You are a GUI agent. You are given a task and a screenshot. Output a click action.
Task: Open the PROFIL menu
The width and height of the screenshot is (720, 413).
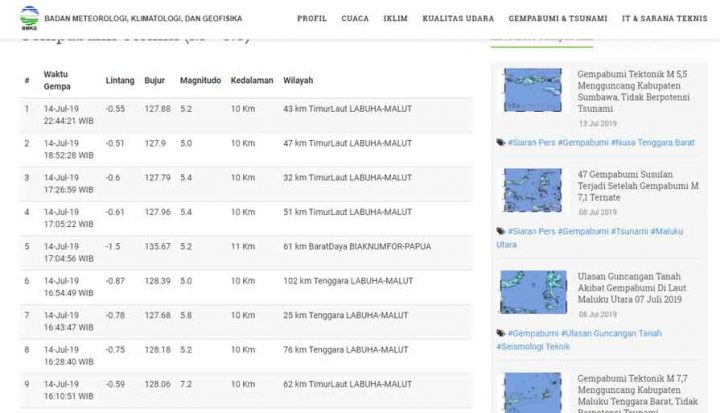click(x=312, y=19)
